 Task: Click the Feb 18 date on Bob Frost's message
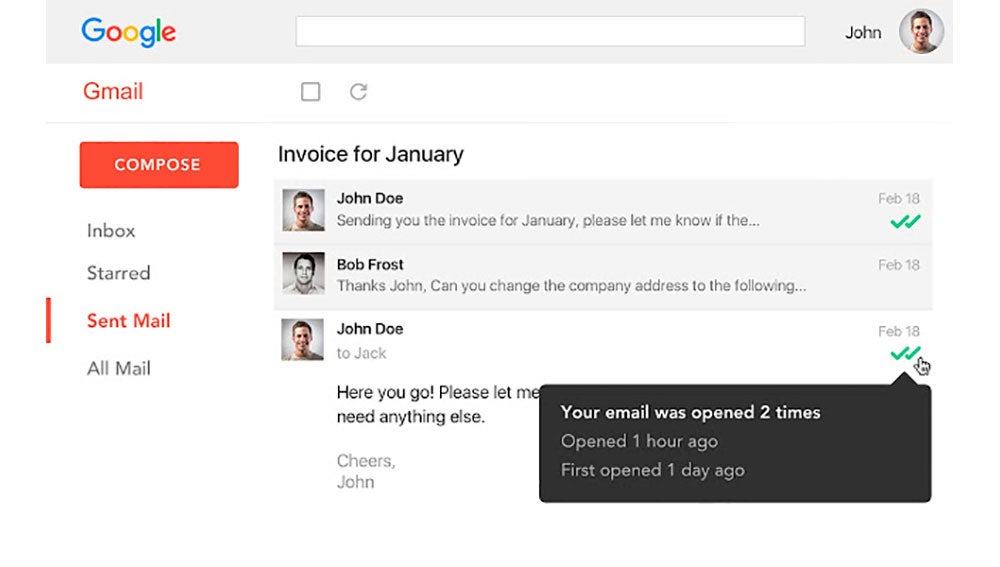point(899,265)
